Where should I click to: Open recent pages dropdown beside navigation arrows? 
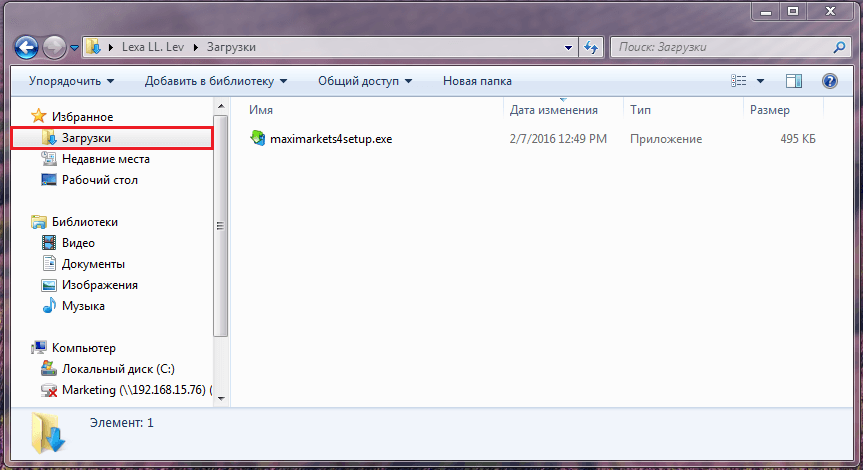74,48
